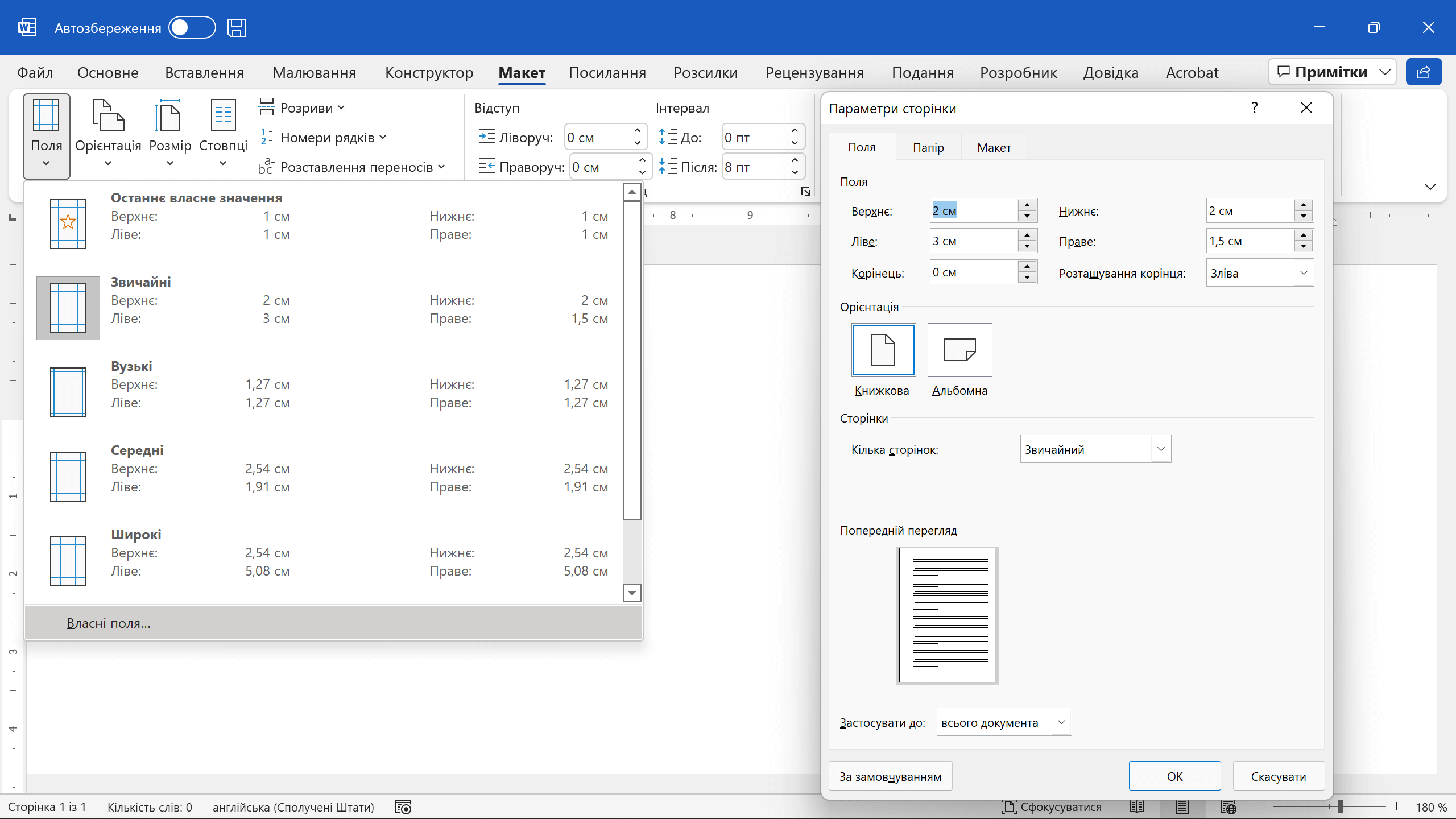
Task: Open the Insert ribbon tab
Action: (x=204, y=73)
